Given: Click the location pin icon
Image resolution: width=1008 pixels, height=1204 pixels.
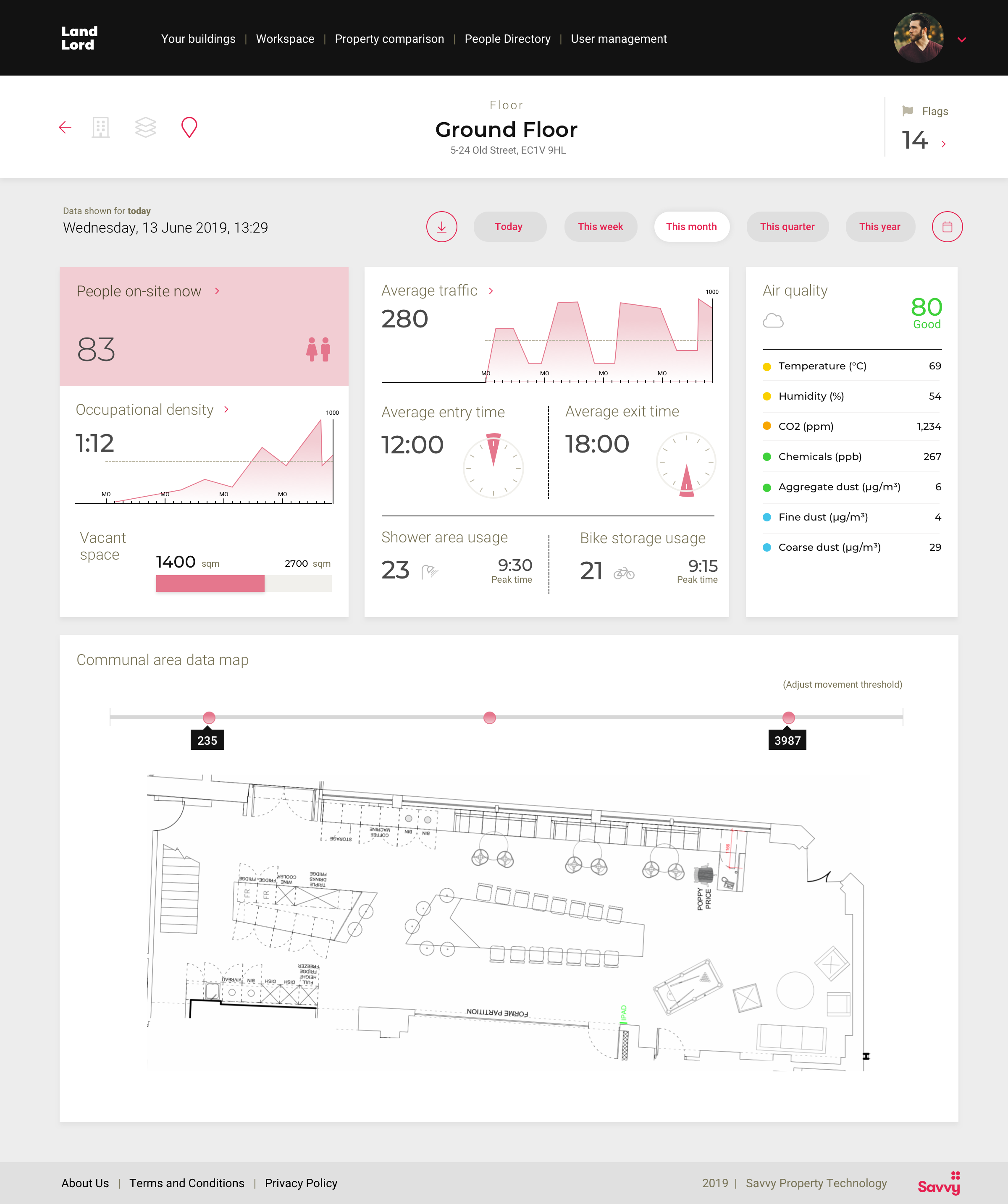Looking at the screenshot, I should (x=189, y=127).
